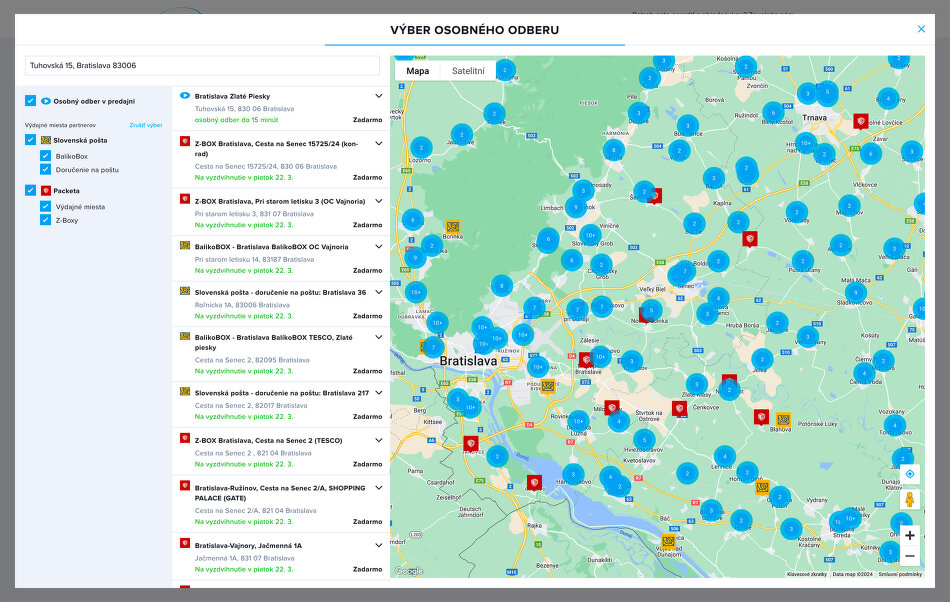This screenshot has height=602, width=950.
Task: Close the pickup selection dialog
Action: pyautogui.click(x=921, y=29)
